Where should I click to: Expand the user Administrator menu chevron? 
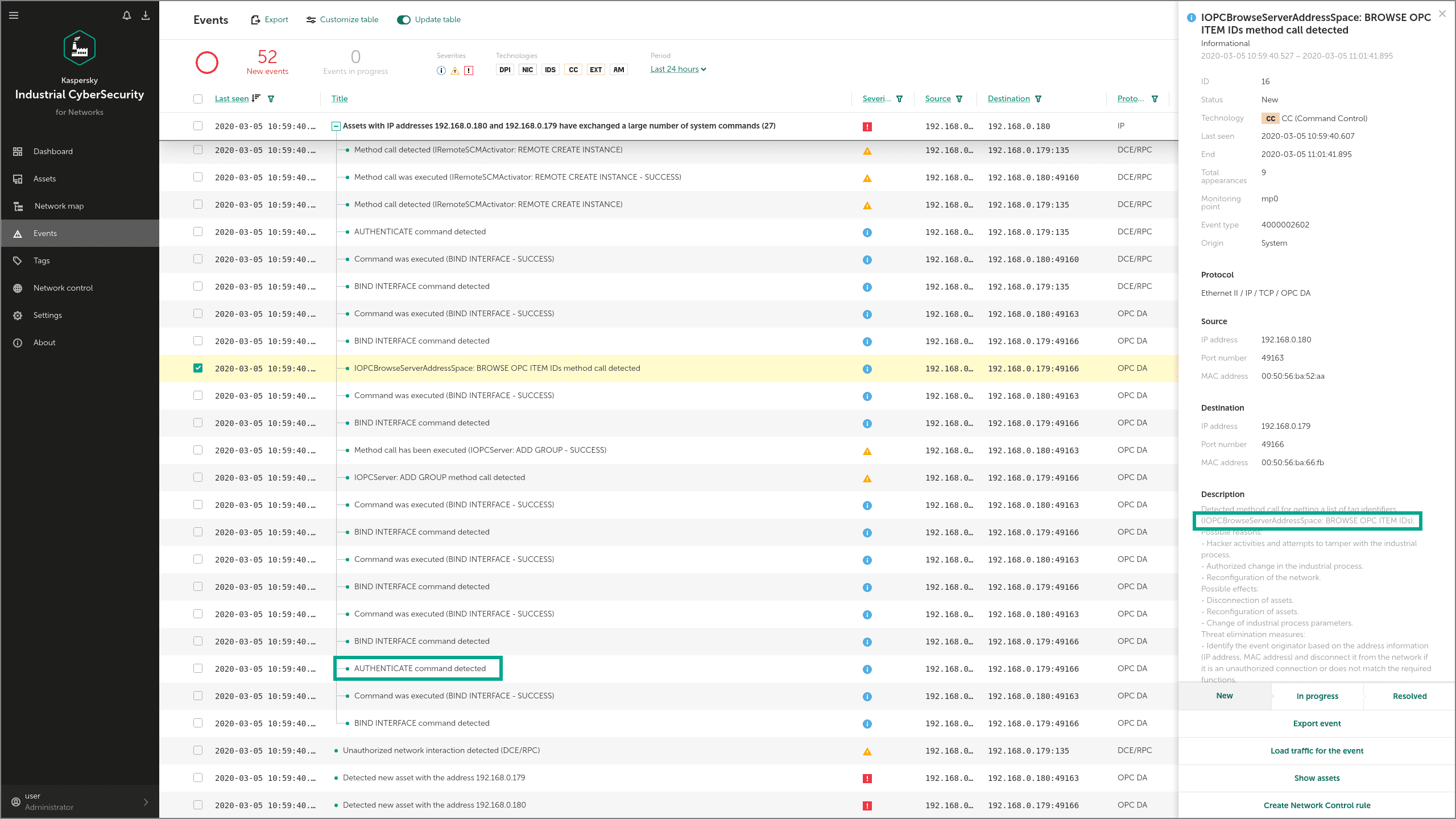click(x=146, y=802)
